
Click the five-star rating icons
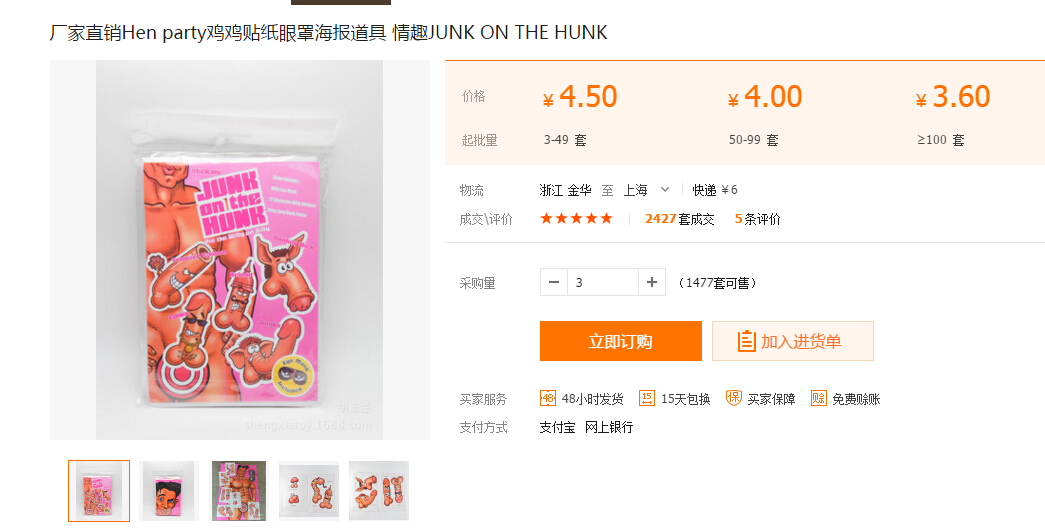576,219
